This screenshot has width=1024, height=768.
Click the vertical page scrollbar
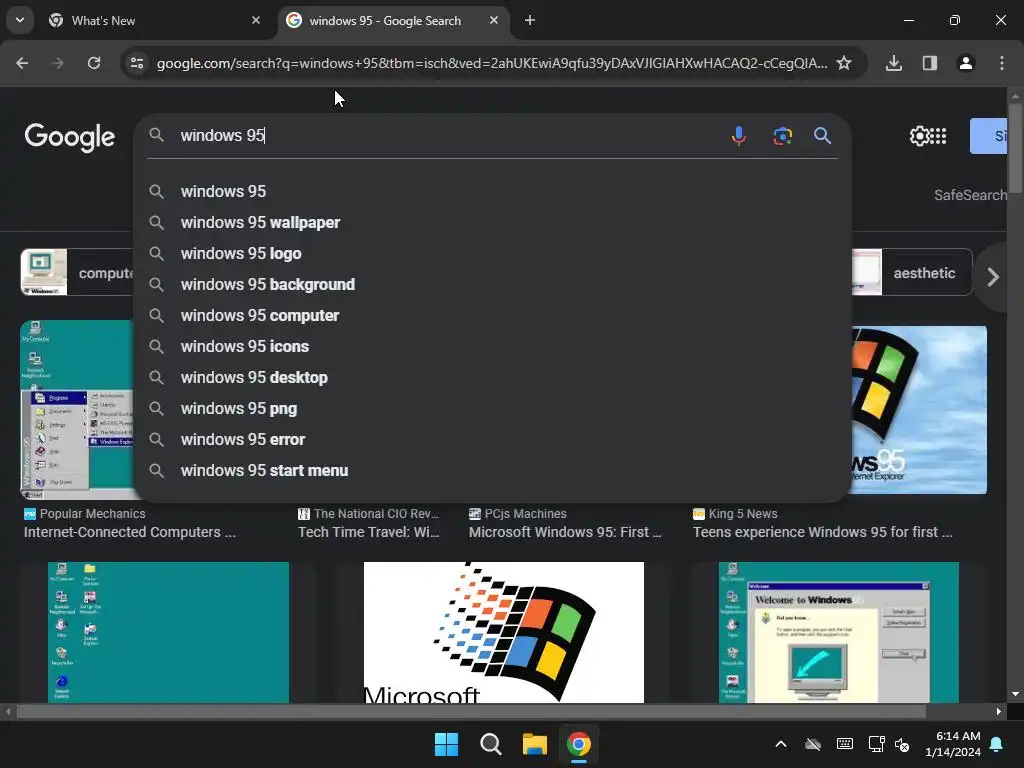[1016, 148]
